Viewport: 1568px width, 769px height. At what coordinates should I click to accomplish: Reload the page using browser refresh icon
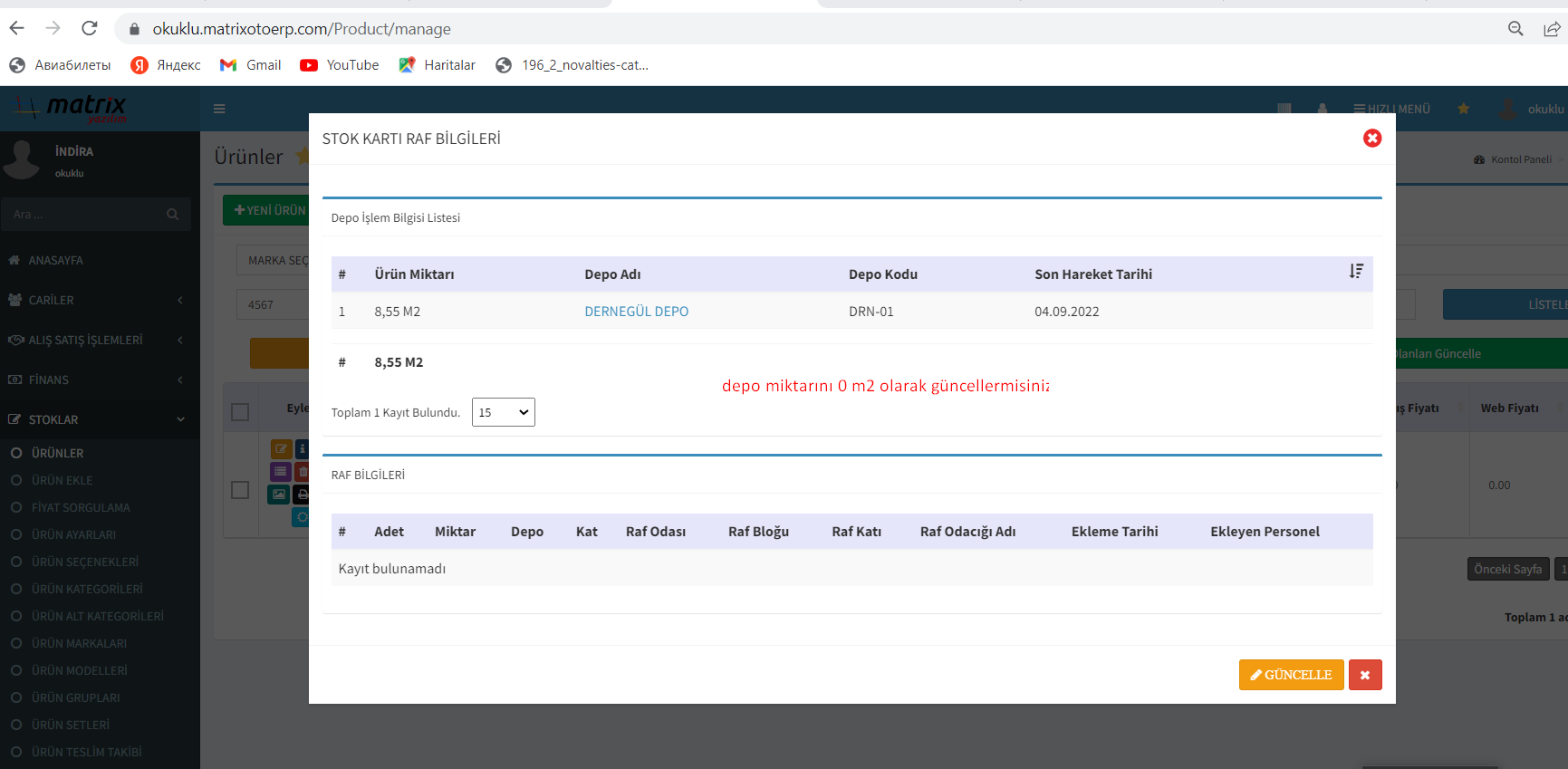click(90, 28)
